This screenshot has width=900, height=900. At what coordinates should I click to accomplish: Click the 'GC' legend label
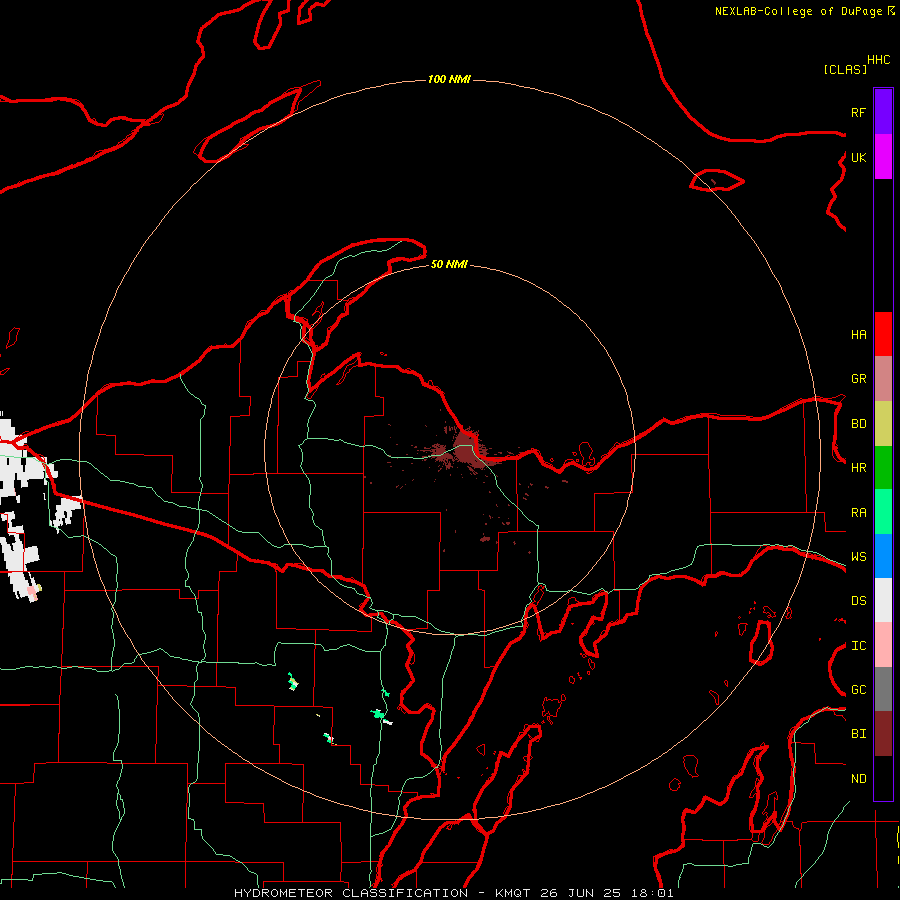858,690
